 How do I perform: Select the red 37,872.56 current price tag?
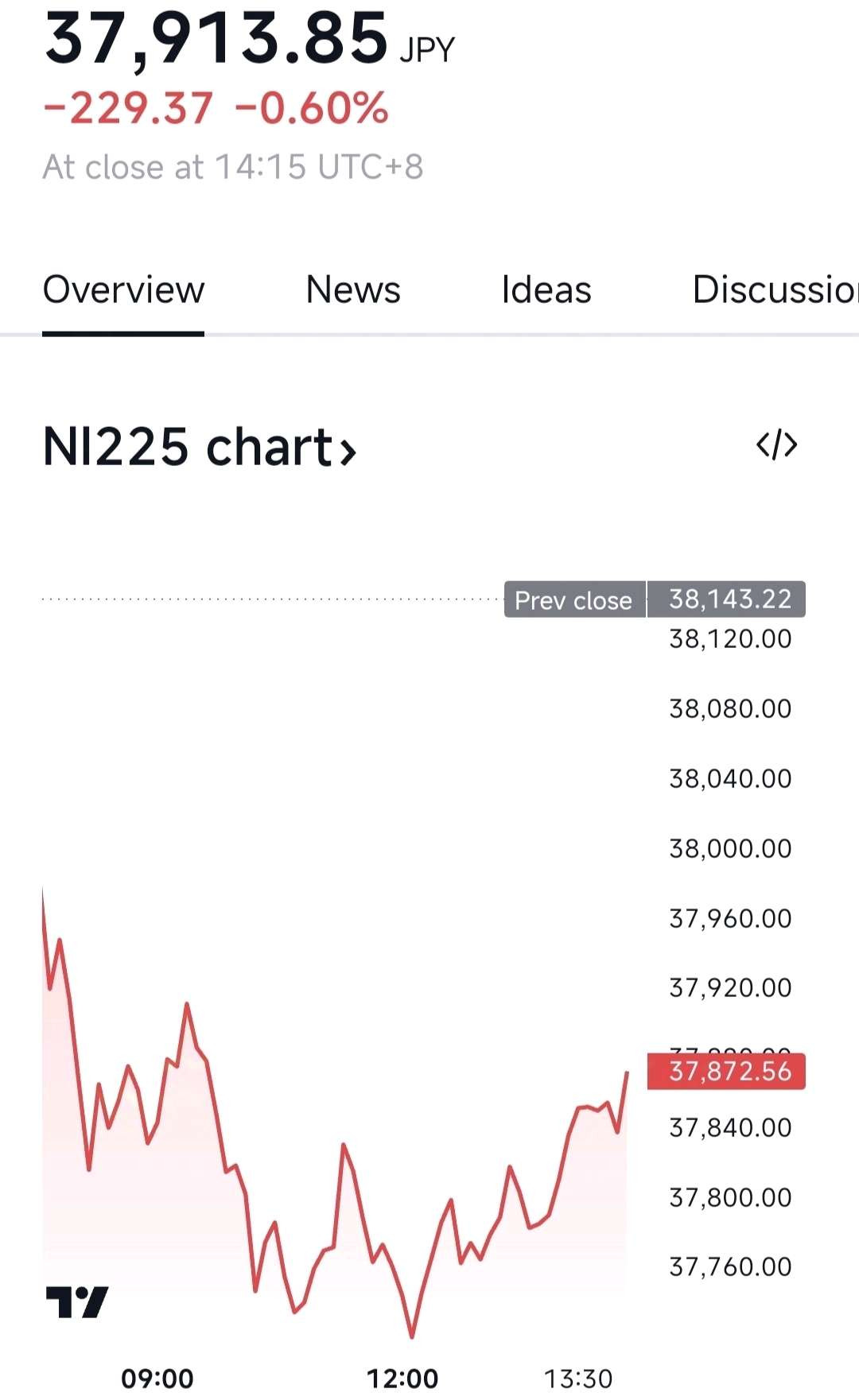pos(727,1071)
